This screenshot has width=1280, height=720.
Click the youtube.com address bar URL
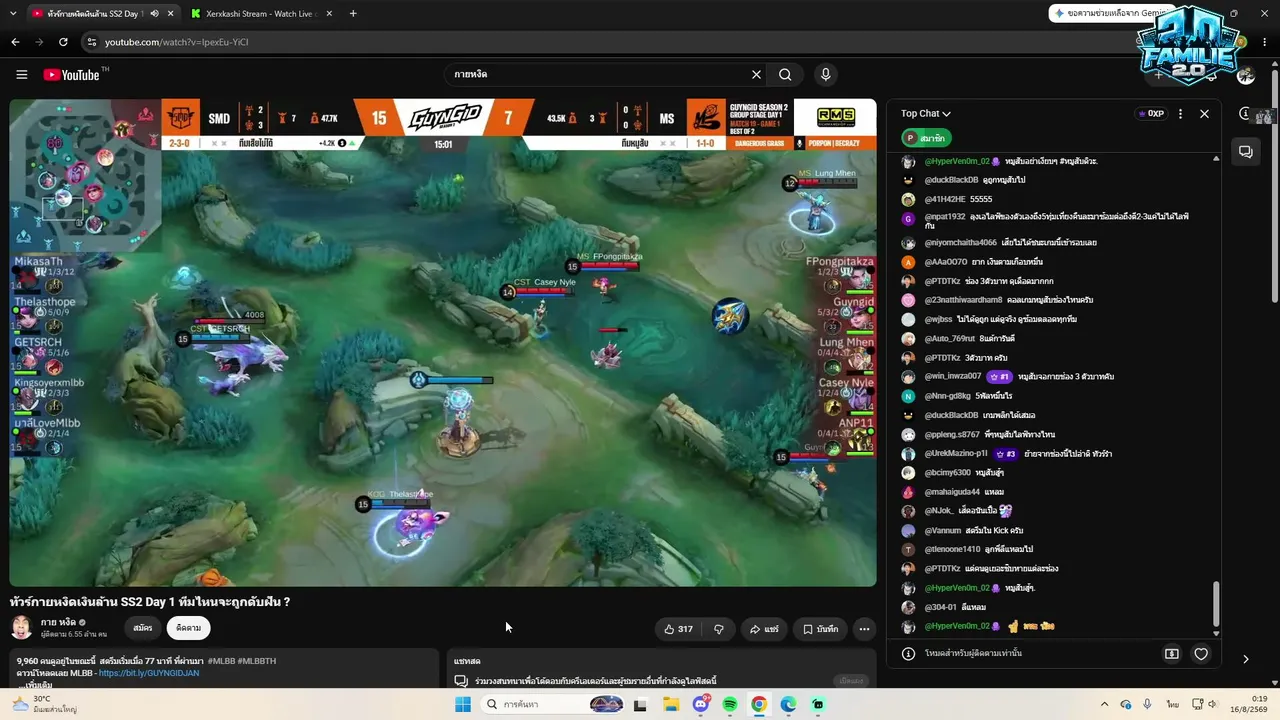(176, 42)
